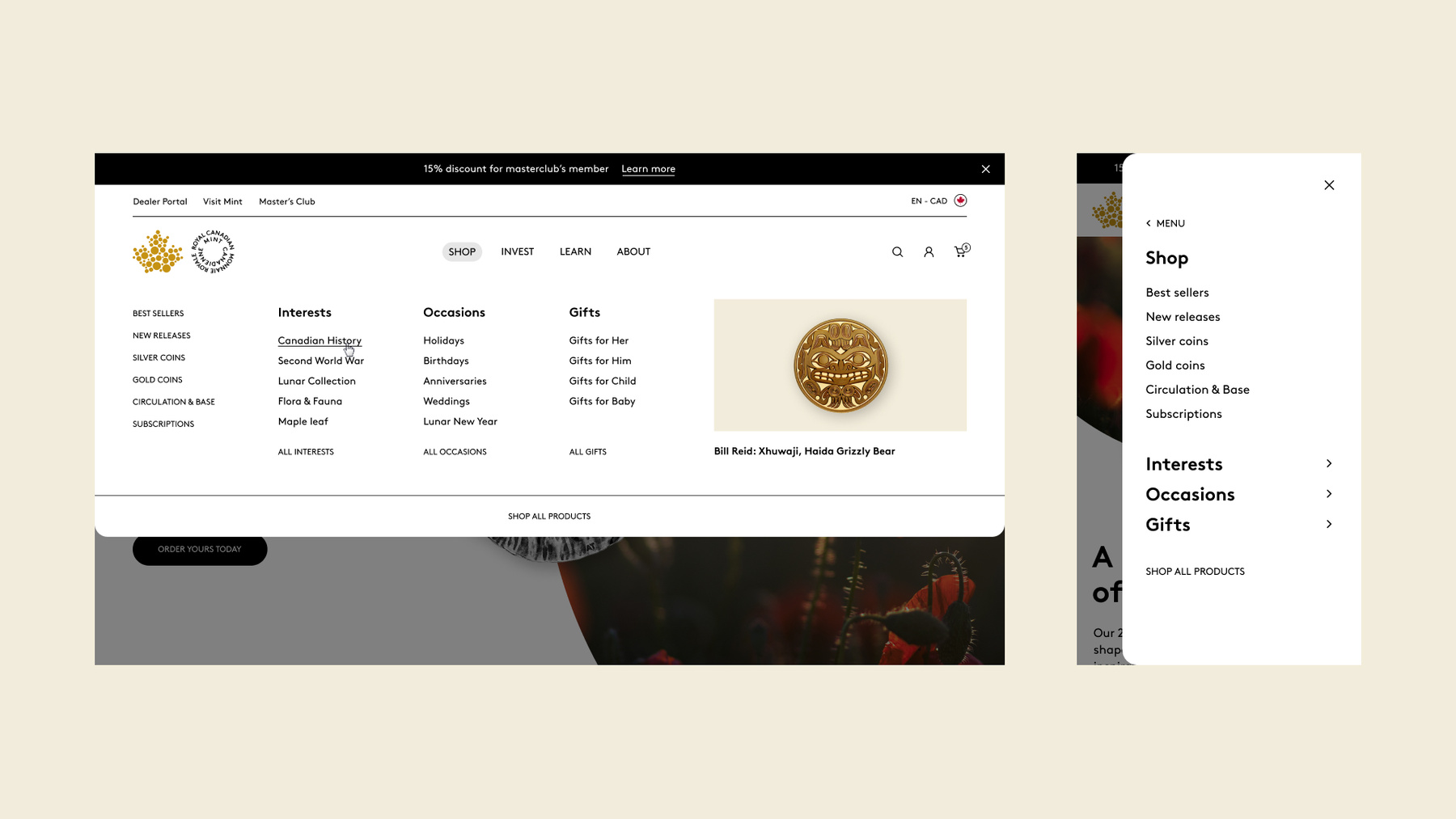
Task: Open the ABOUT menu item
Action: click(633, 251)
